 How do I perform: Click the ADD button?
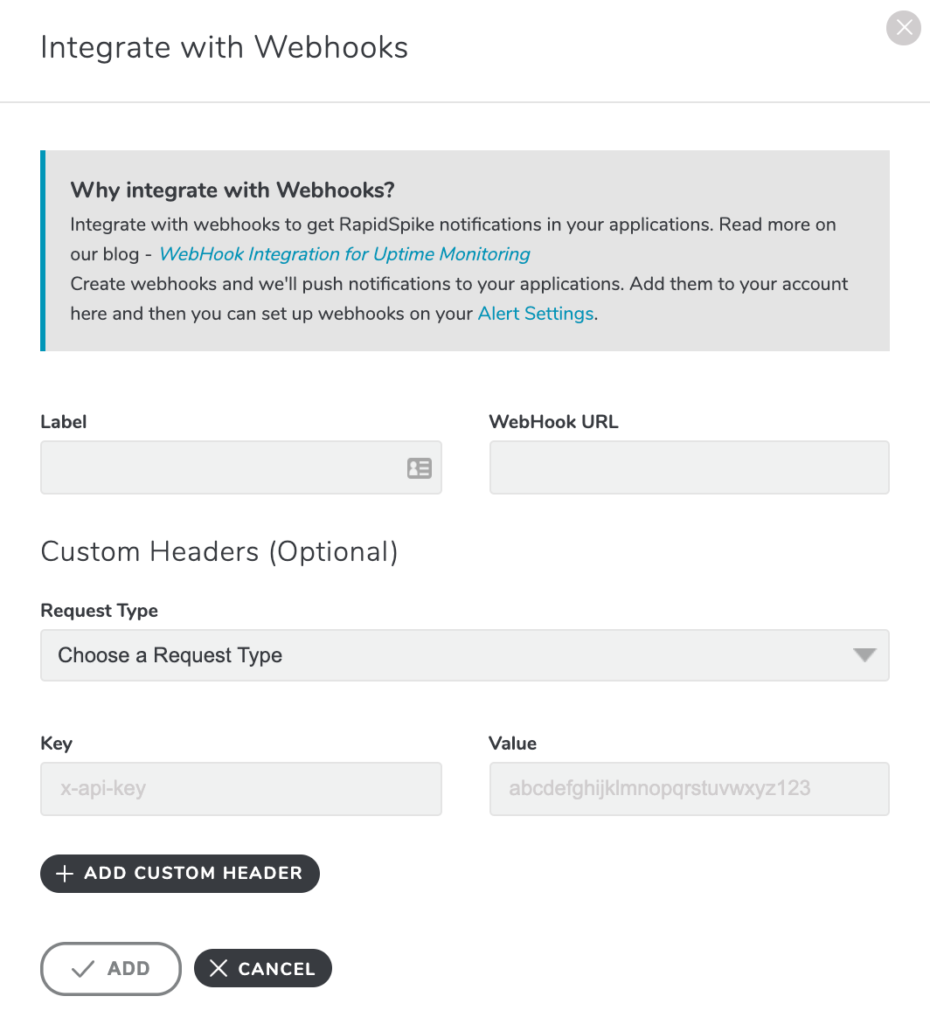[110, 968]
